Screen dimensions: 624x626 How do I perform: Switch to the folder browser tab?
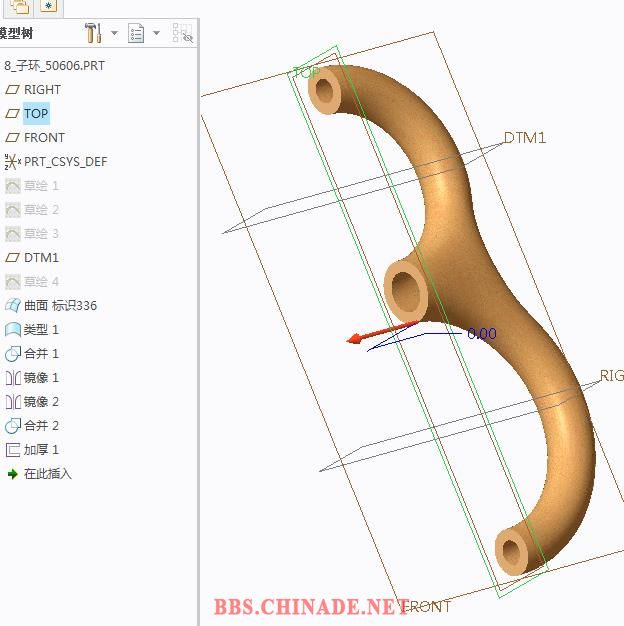click(19, 6)
